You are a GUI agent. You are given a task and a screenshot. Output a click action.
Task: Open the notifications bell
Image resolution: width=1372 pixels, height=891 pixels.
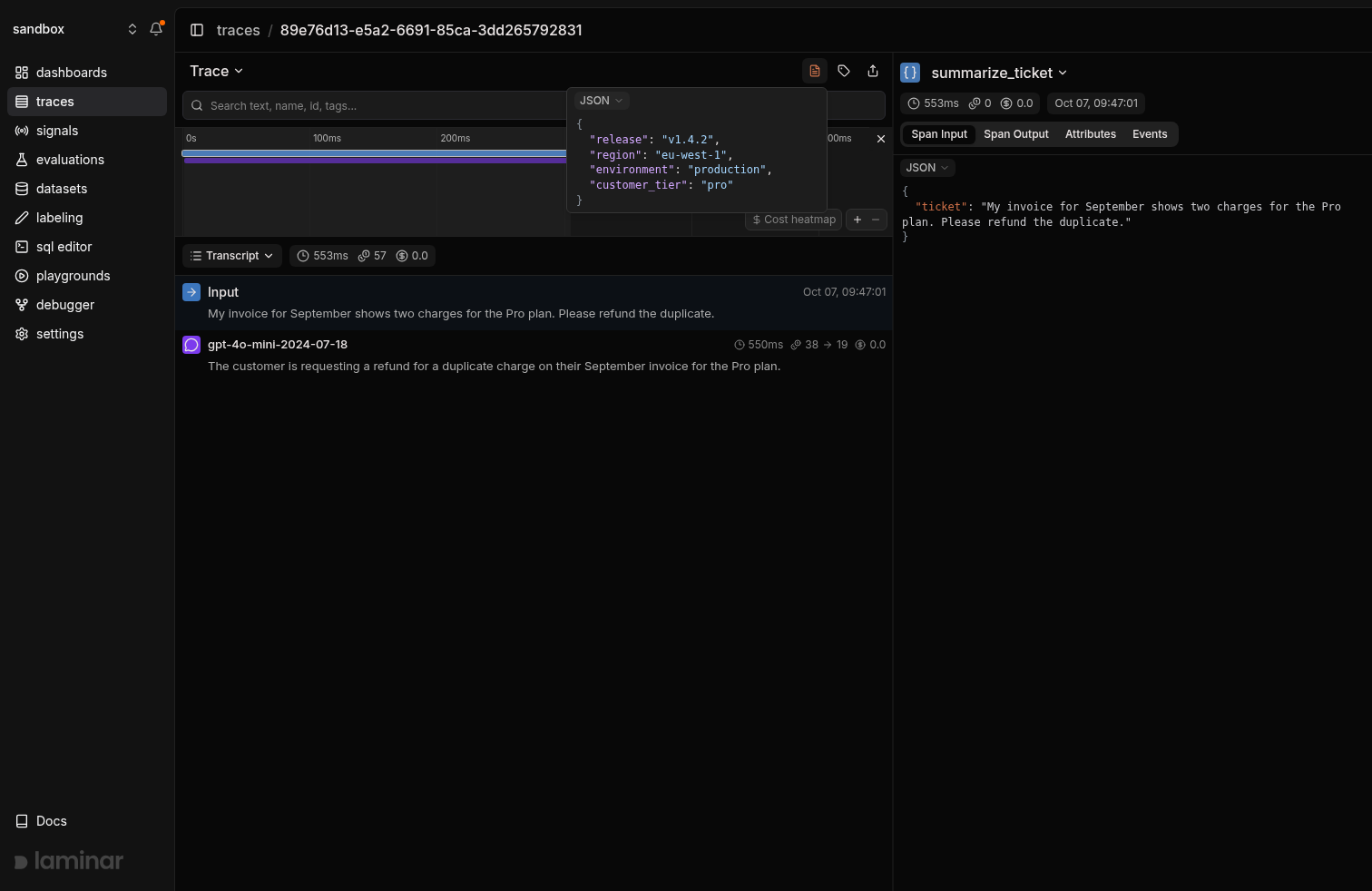[156, 29]
